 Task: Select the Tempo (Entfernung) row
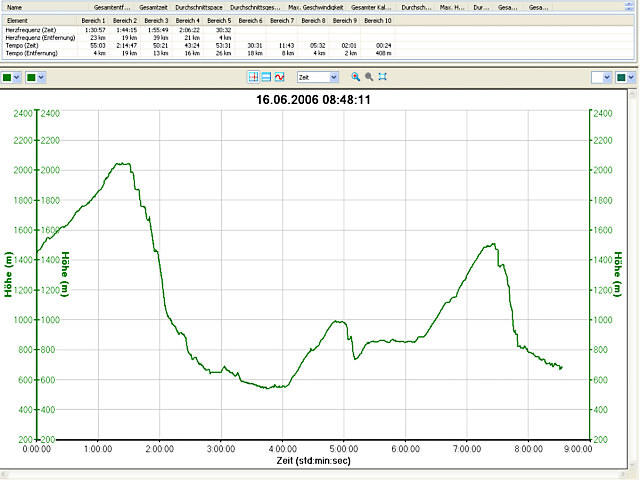pos(30,52)
